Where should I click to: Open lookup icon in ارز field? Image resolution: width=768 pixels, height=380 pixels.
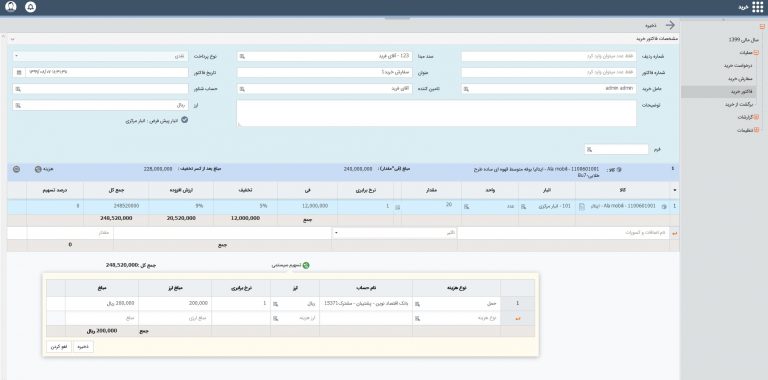pos(18,105)
